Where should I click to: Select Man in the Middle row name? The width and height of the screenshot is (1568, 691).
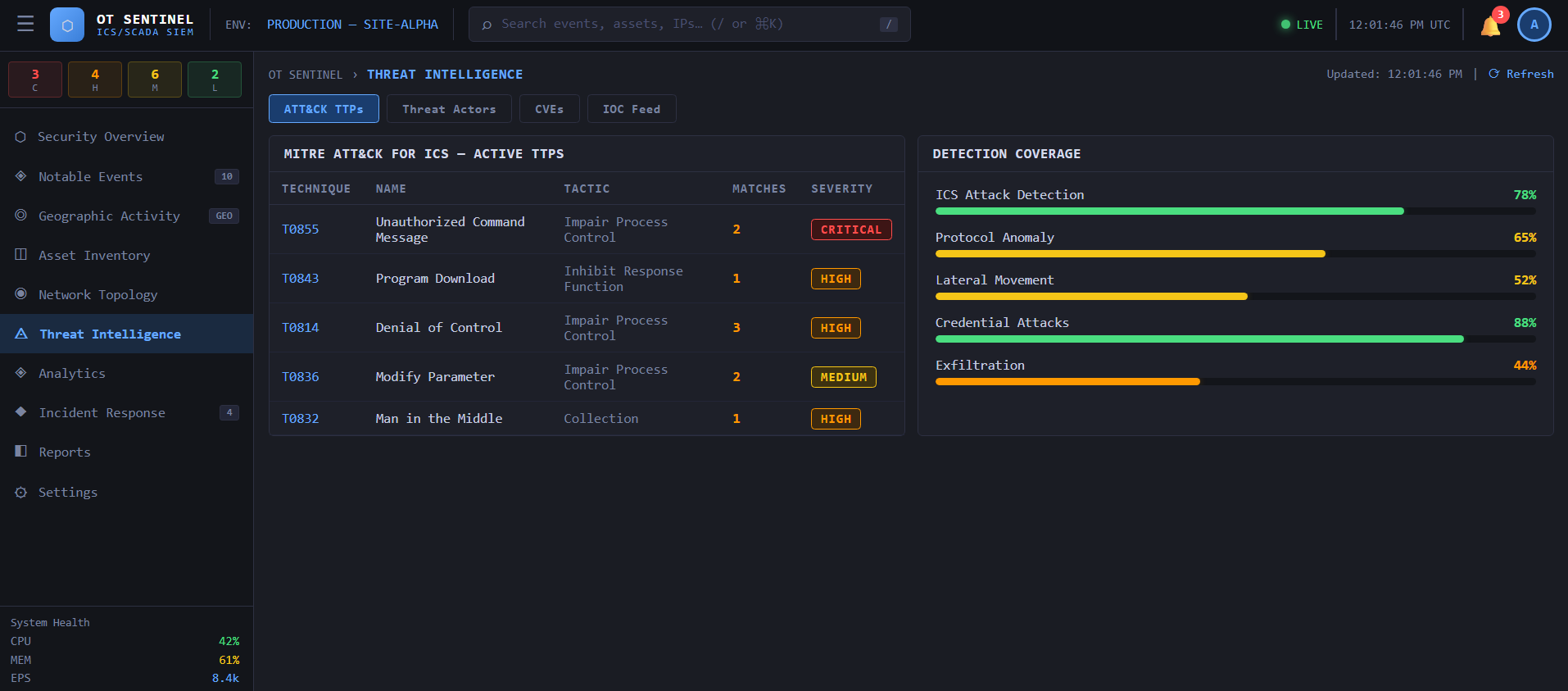[439, 419]
